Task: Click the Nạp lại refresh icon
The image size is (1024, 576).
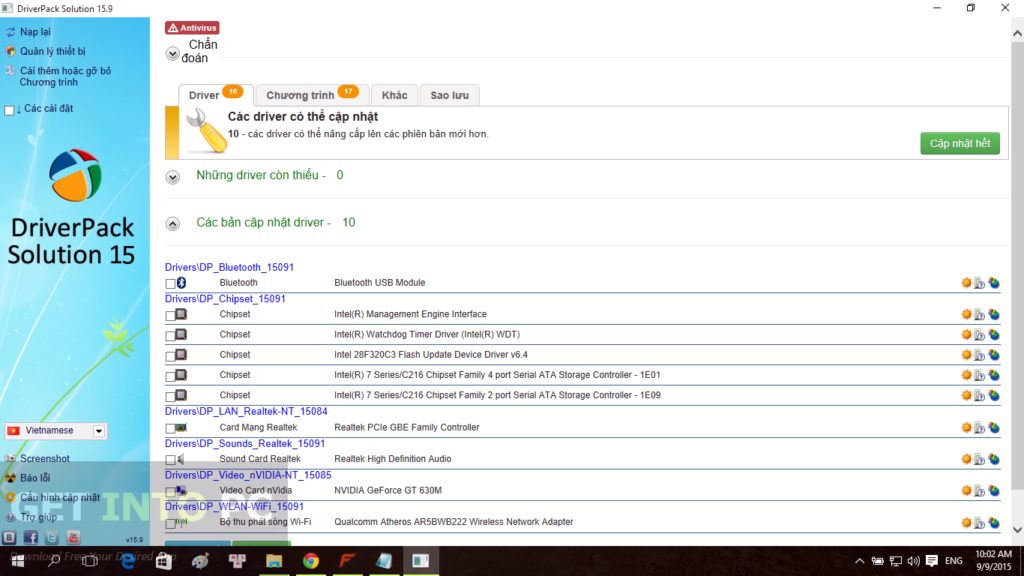Action: (10, 31)
